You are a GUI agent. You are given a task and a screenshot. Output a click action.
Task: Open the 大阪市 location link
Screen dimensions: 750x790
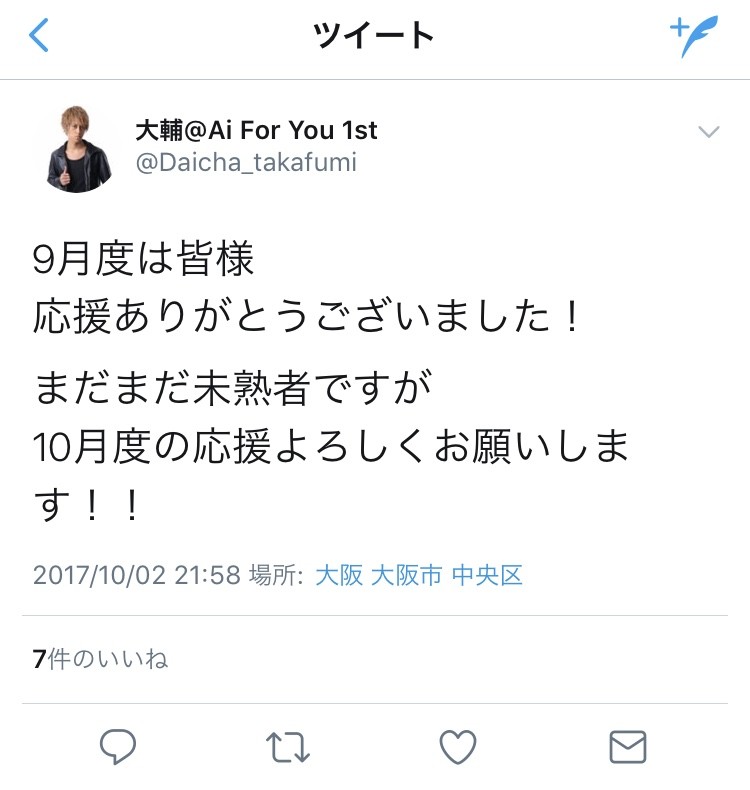tap(406, 575)
